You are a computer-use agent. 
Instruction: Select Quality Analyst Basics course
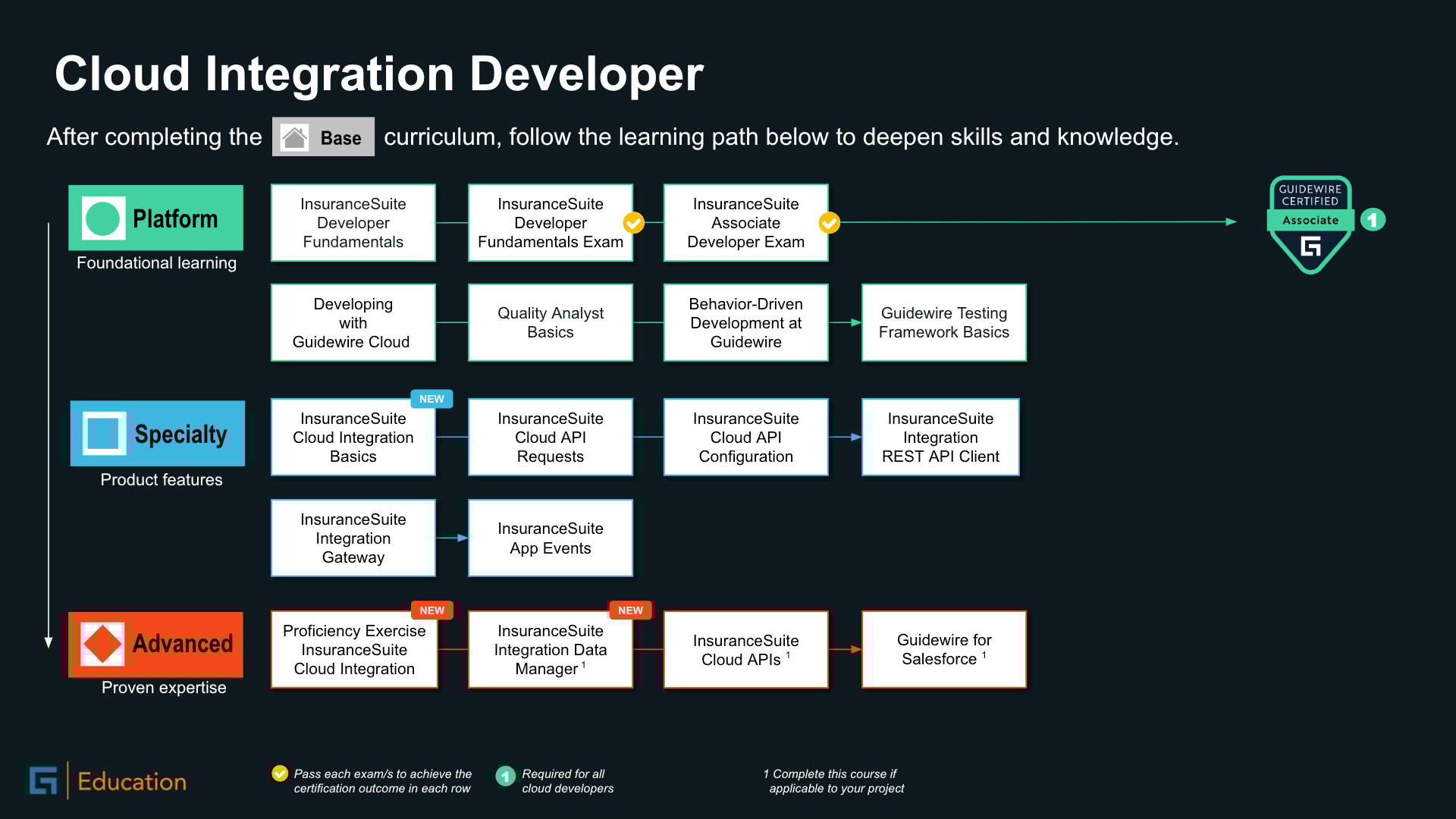tap(551, 323)
